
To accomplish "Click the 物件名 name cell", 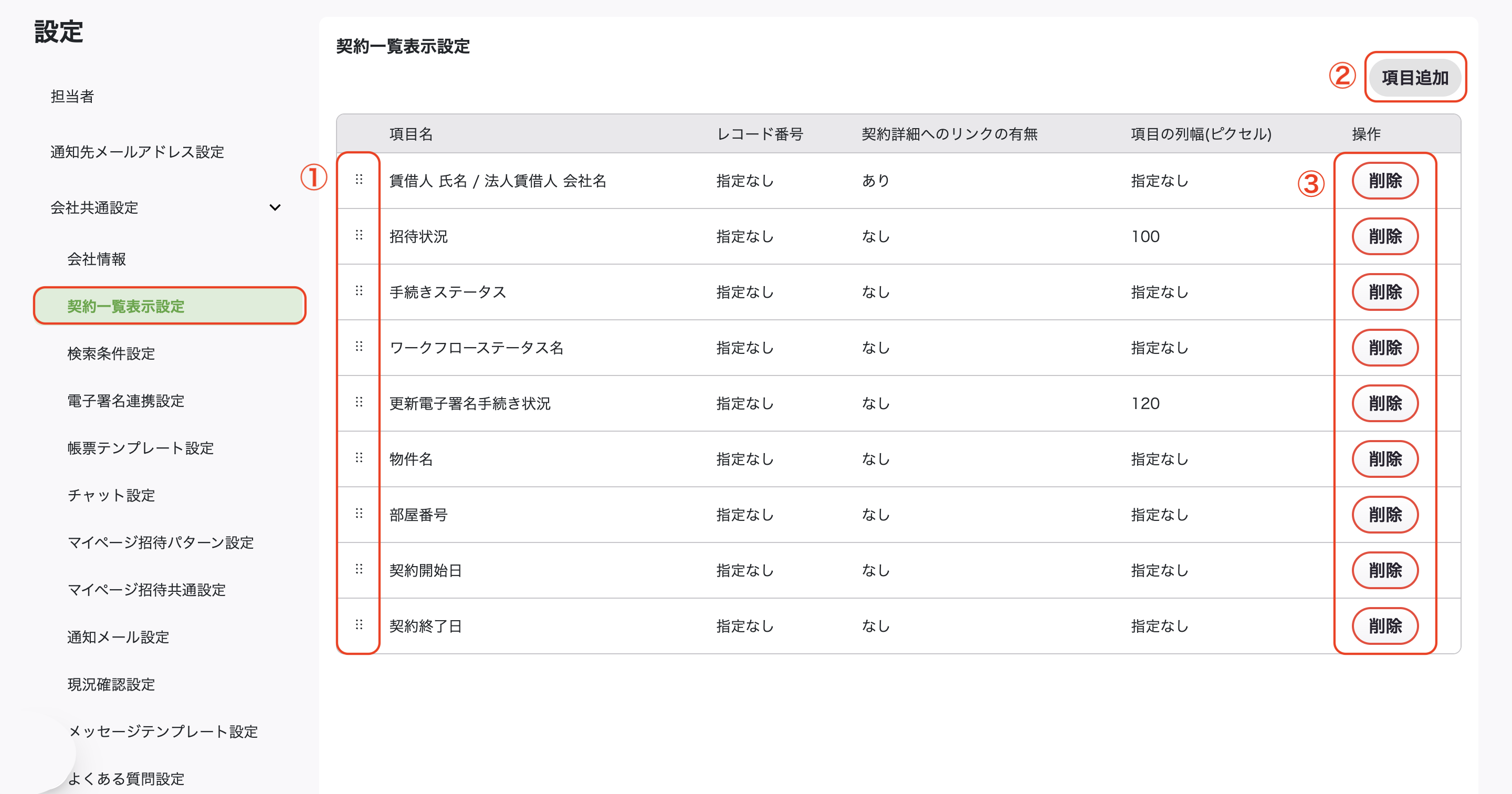I will 411,458.
